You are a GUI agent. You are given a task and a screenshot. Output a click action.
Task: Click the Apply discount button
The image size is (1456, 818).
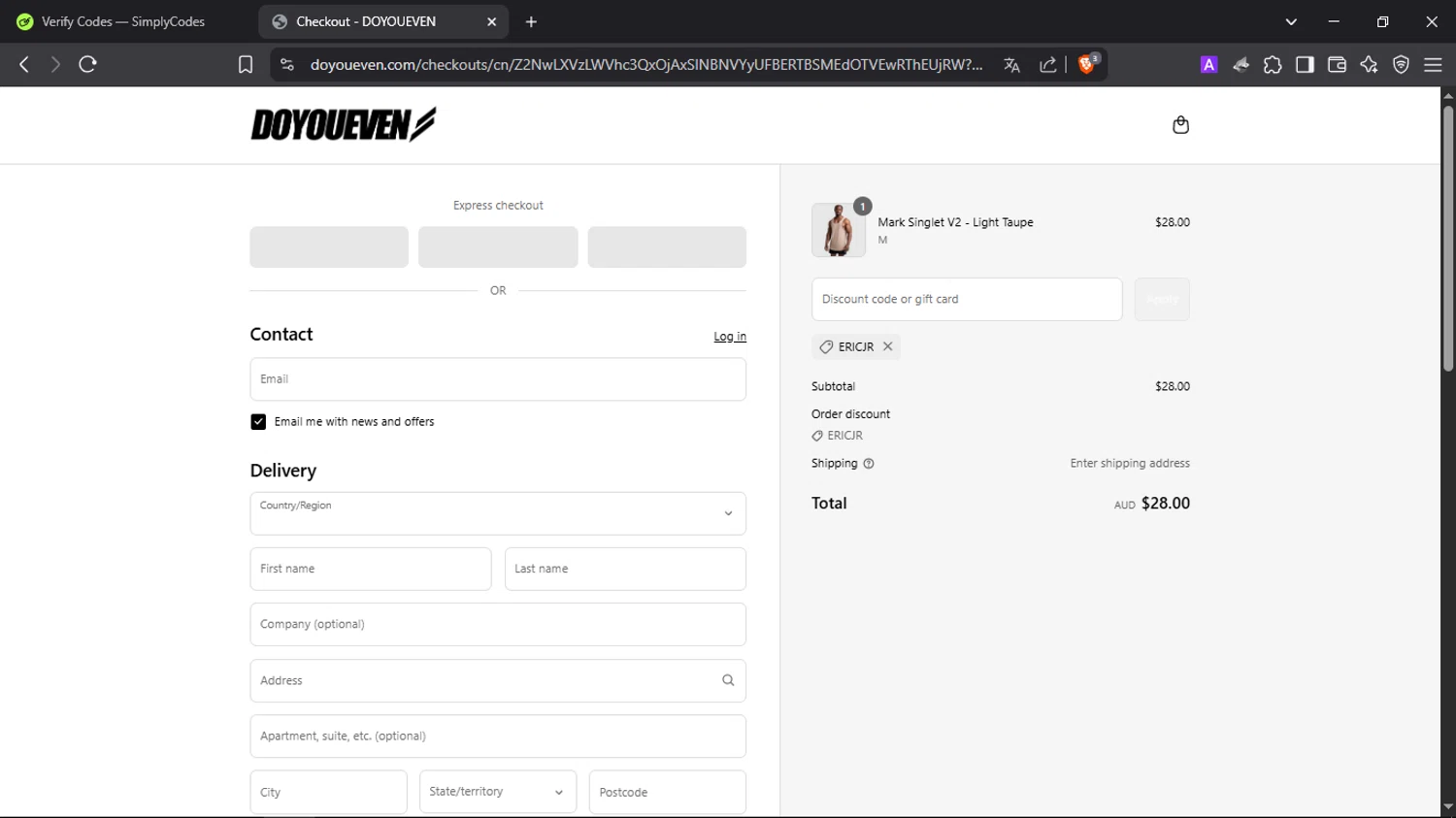tap(1162, 299)
